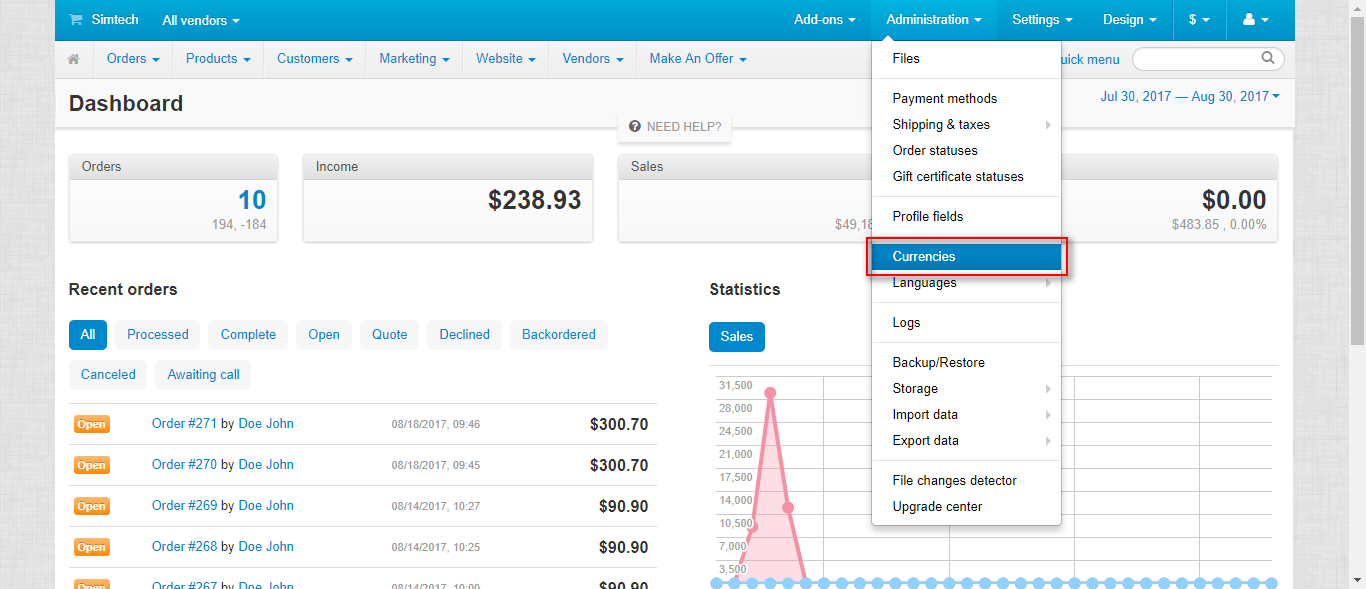Click the 08/14/2017, 10:27 timestamp
Viewport: 1366px width, 589px height.
pyautogui.click(x=436, y=507)
